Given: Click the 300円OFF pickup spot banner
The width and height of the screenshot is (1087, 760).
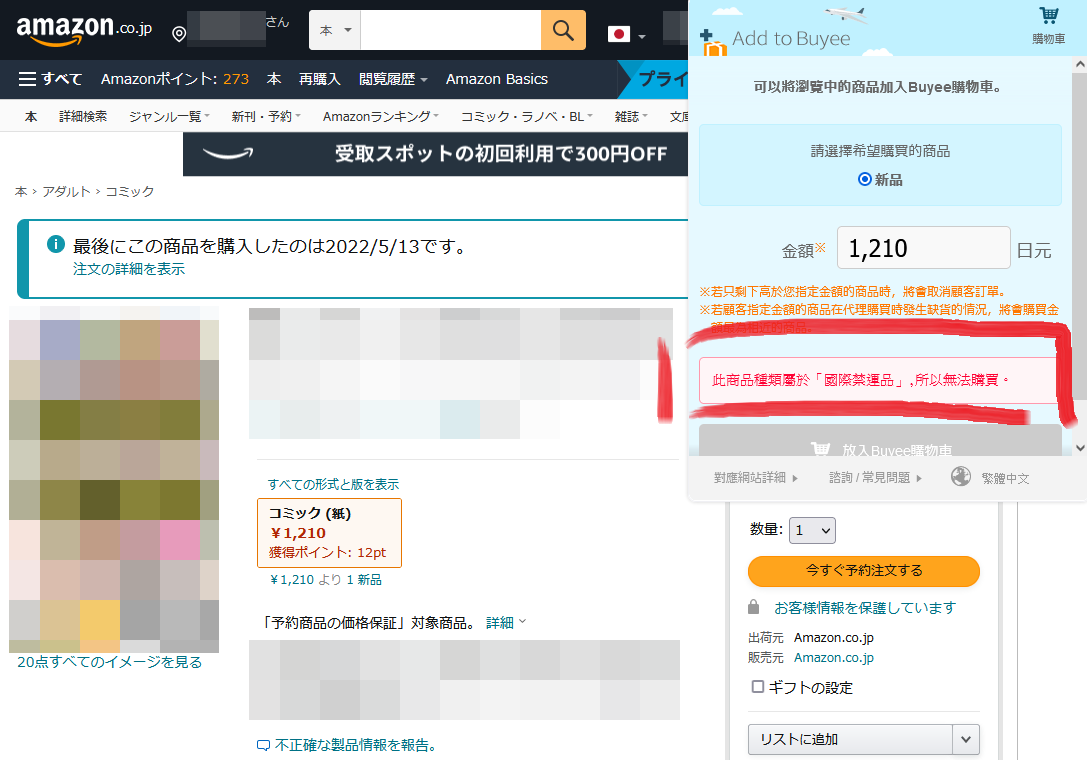Looking at the screenshot, I should [x=435, y=154].
